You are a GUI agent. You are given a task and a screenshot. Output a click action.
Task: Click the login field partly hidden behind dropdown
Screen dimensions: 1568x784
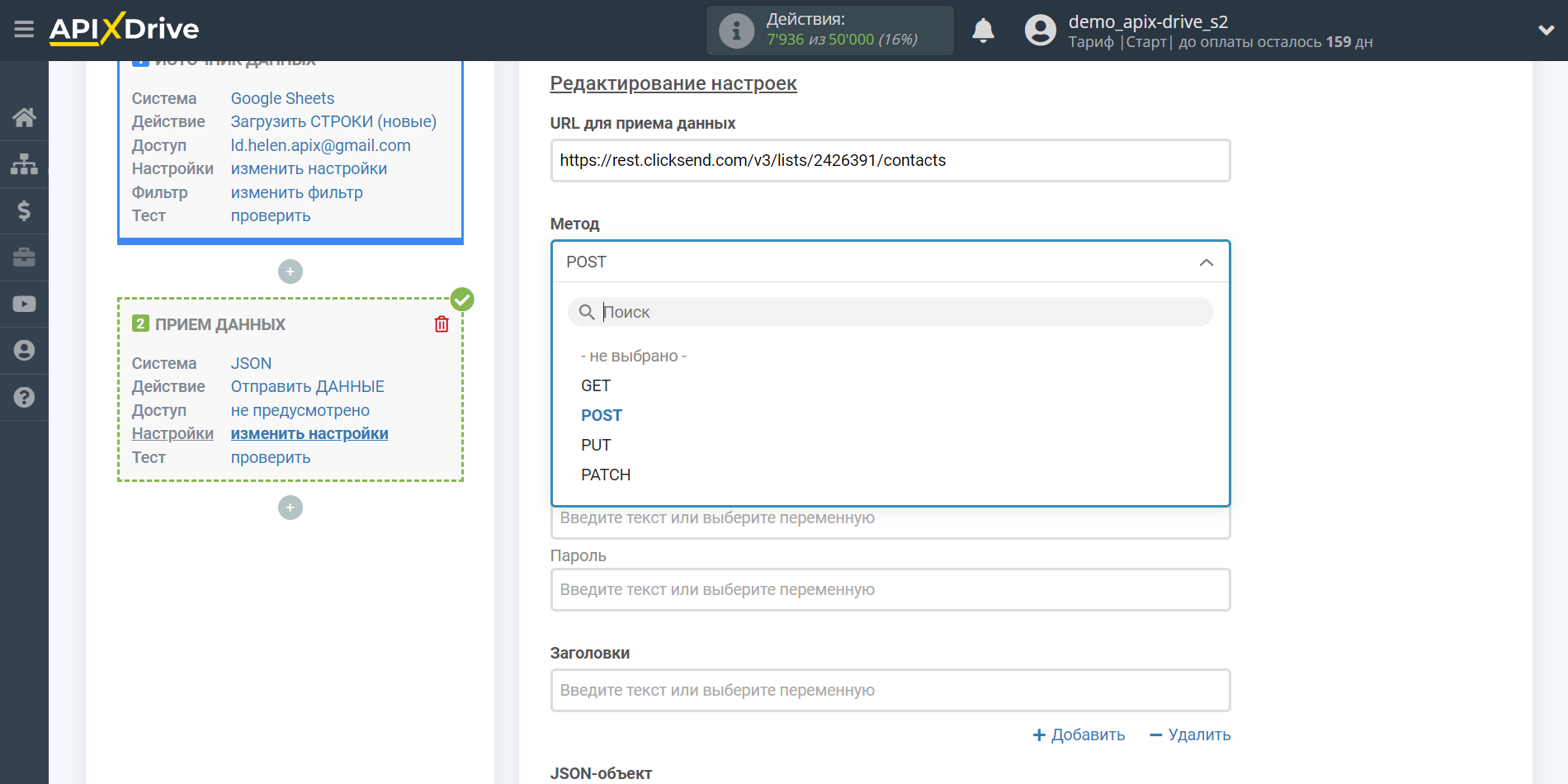click(x=890, y=522)
